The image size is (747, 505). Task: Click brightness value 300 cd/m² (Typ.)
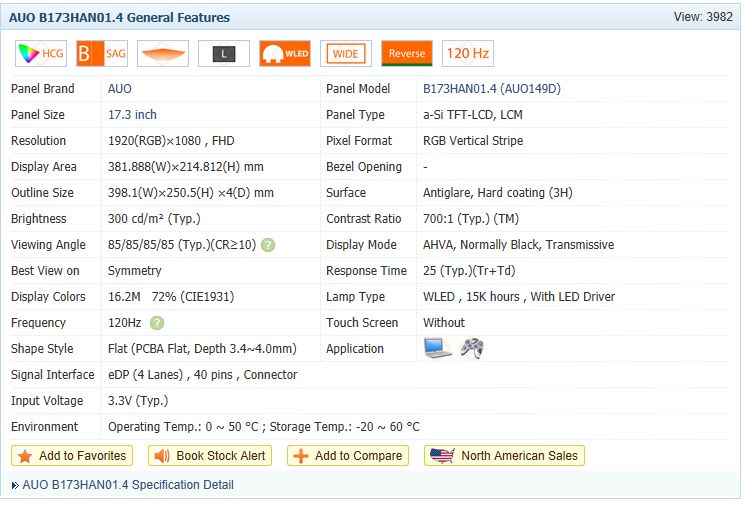click(x=154, y=219)
